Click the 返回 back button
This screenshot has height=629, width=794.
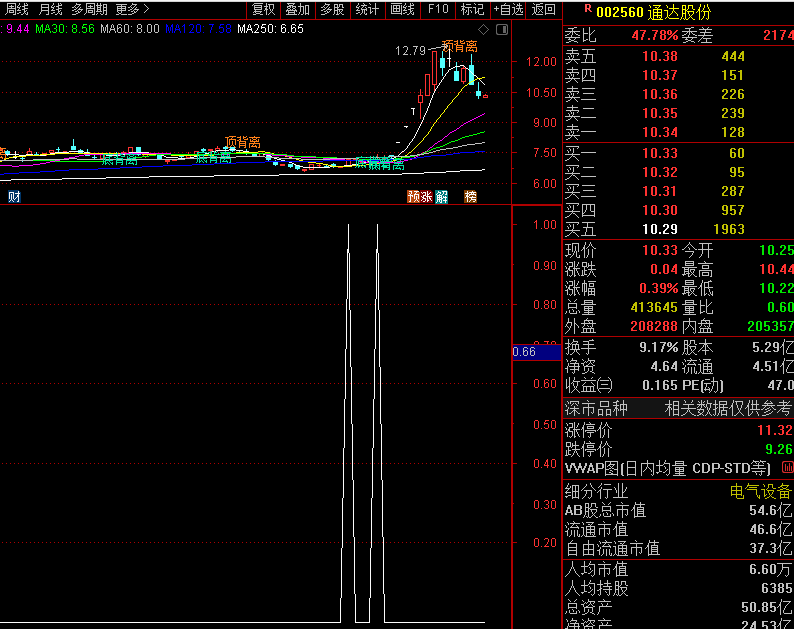coord(544,9)
